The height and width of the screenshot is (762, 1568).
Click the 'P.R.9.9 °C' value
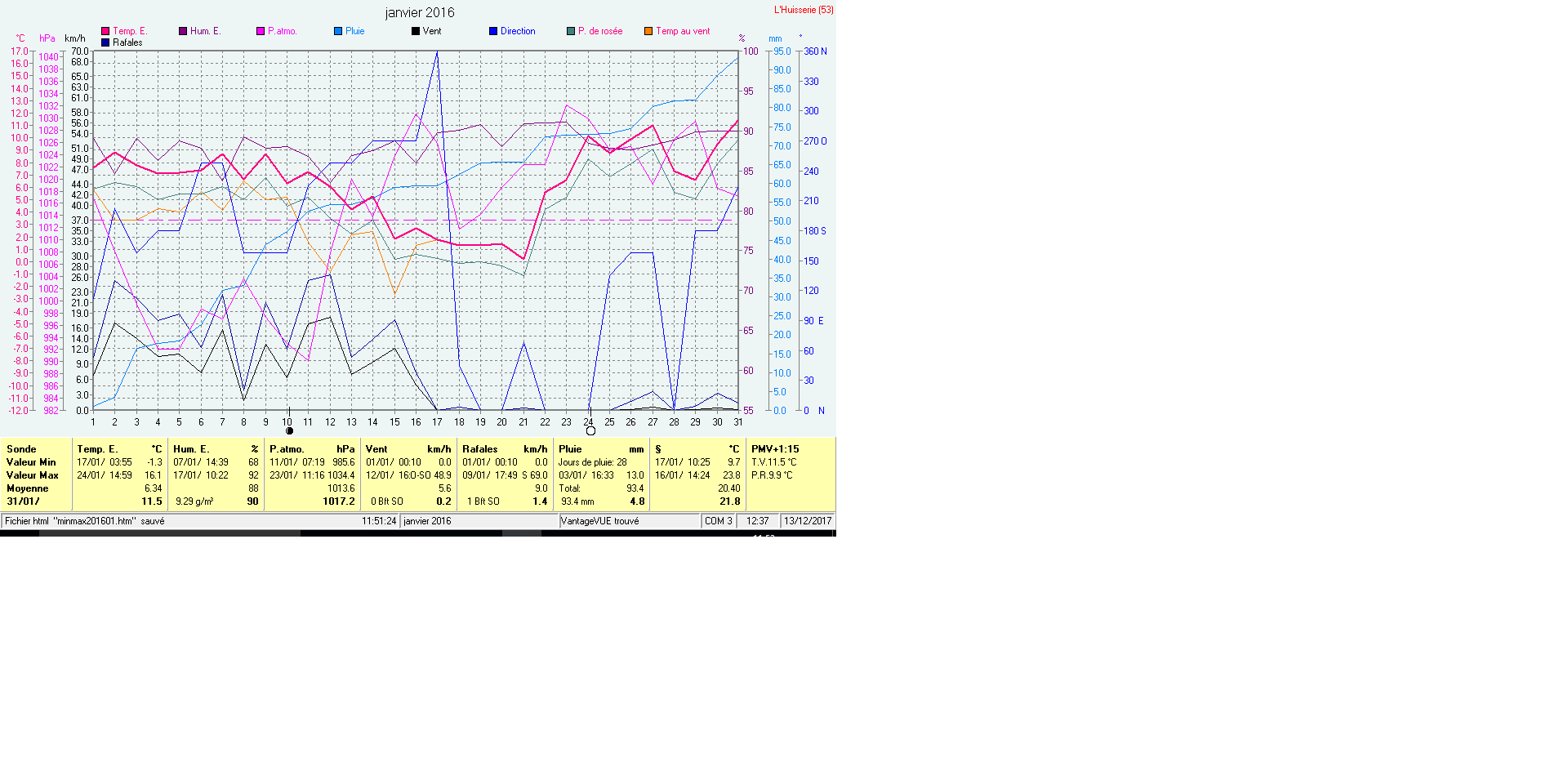point(772,475)
